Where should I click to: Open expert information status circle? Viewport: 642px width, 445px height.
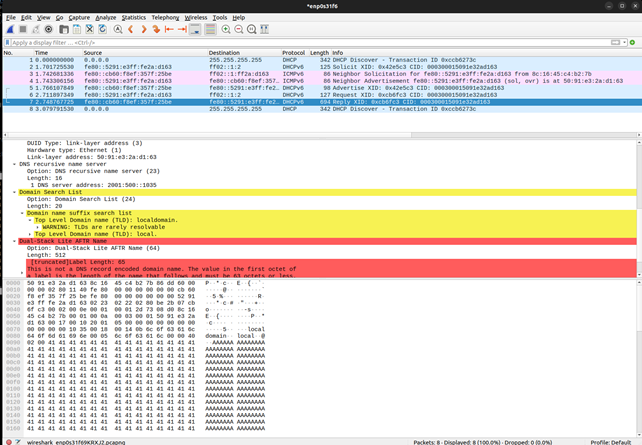(x=9, y=442)
